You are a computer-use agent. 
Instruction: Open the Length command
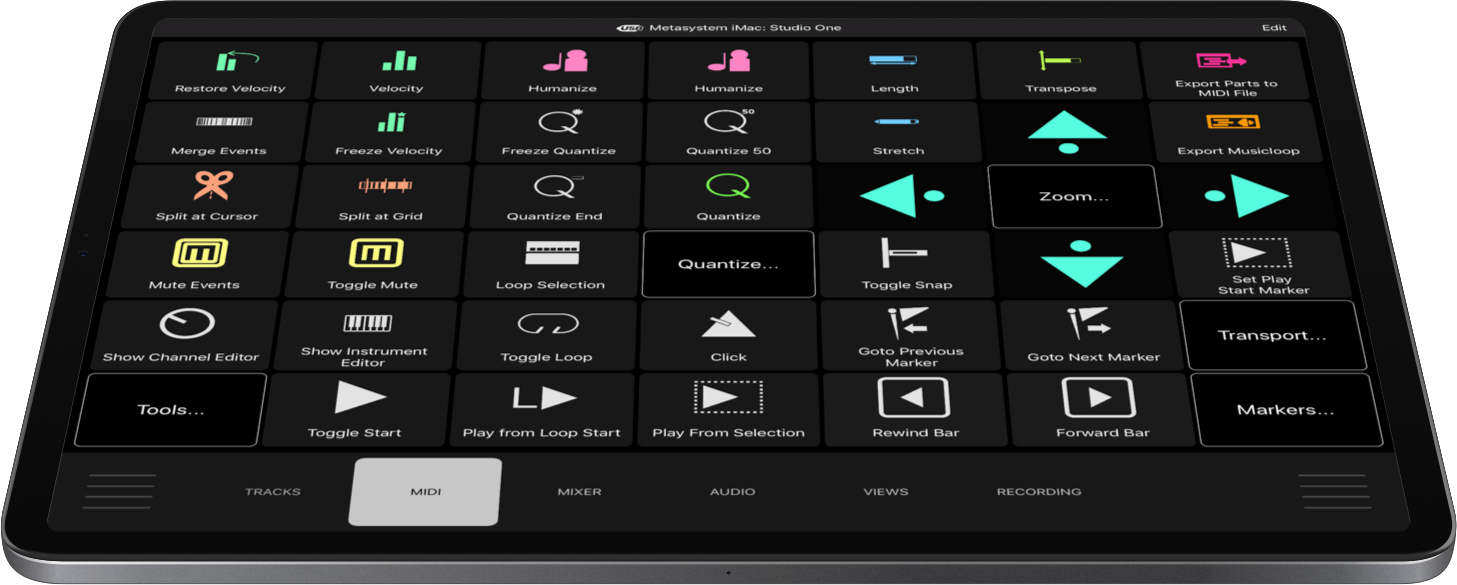point(894,70)
